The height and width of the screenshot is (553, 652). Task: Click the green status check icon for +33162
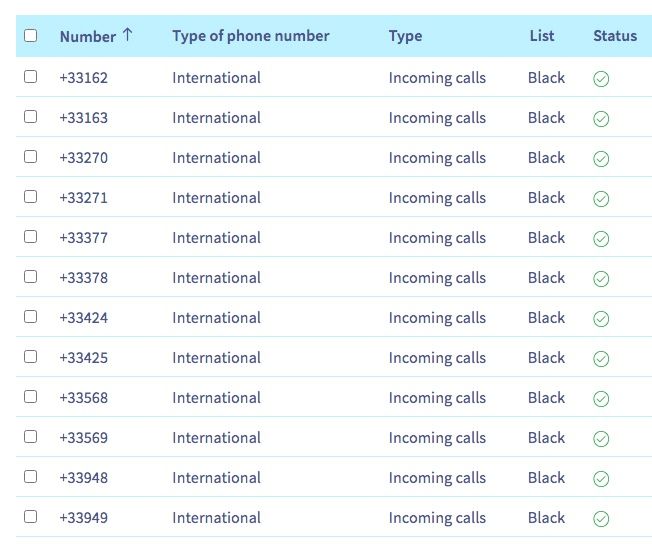(601, 79)
